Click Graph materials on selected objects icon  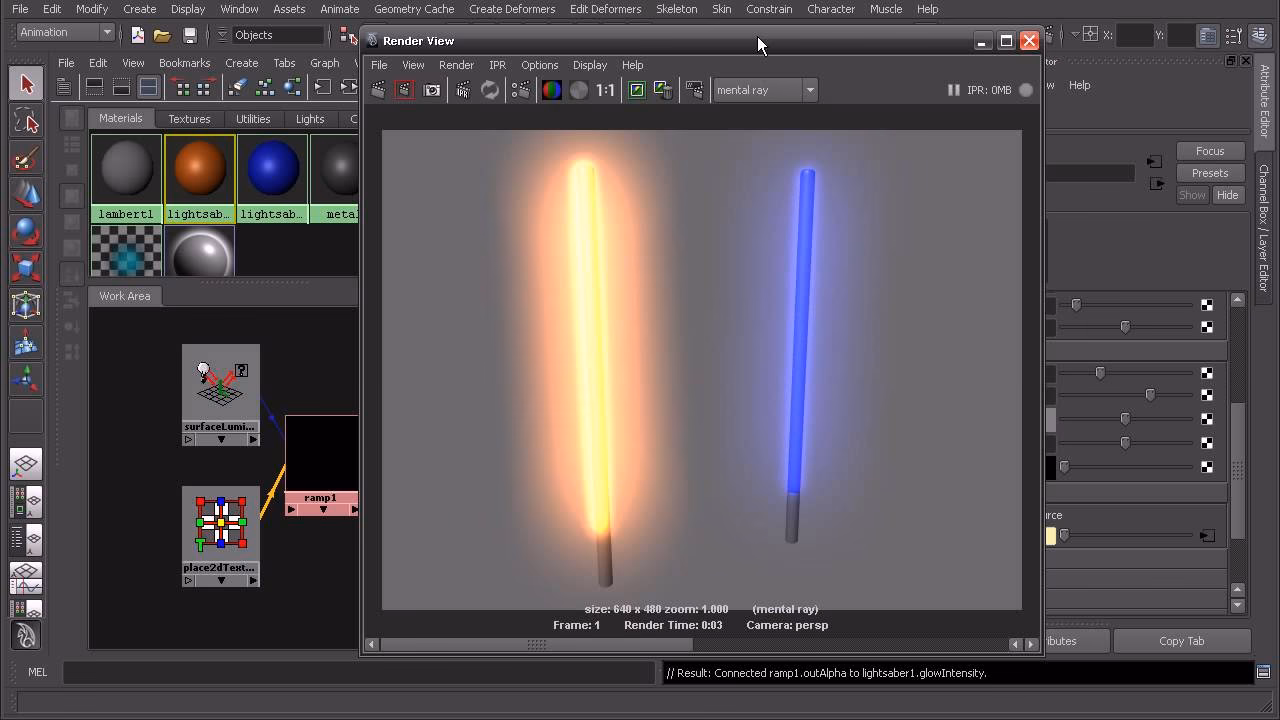click(292, 87)
